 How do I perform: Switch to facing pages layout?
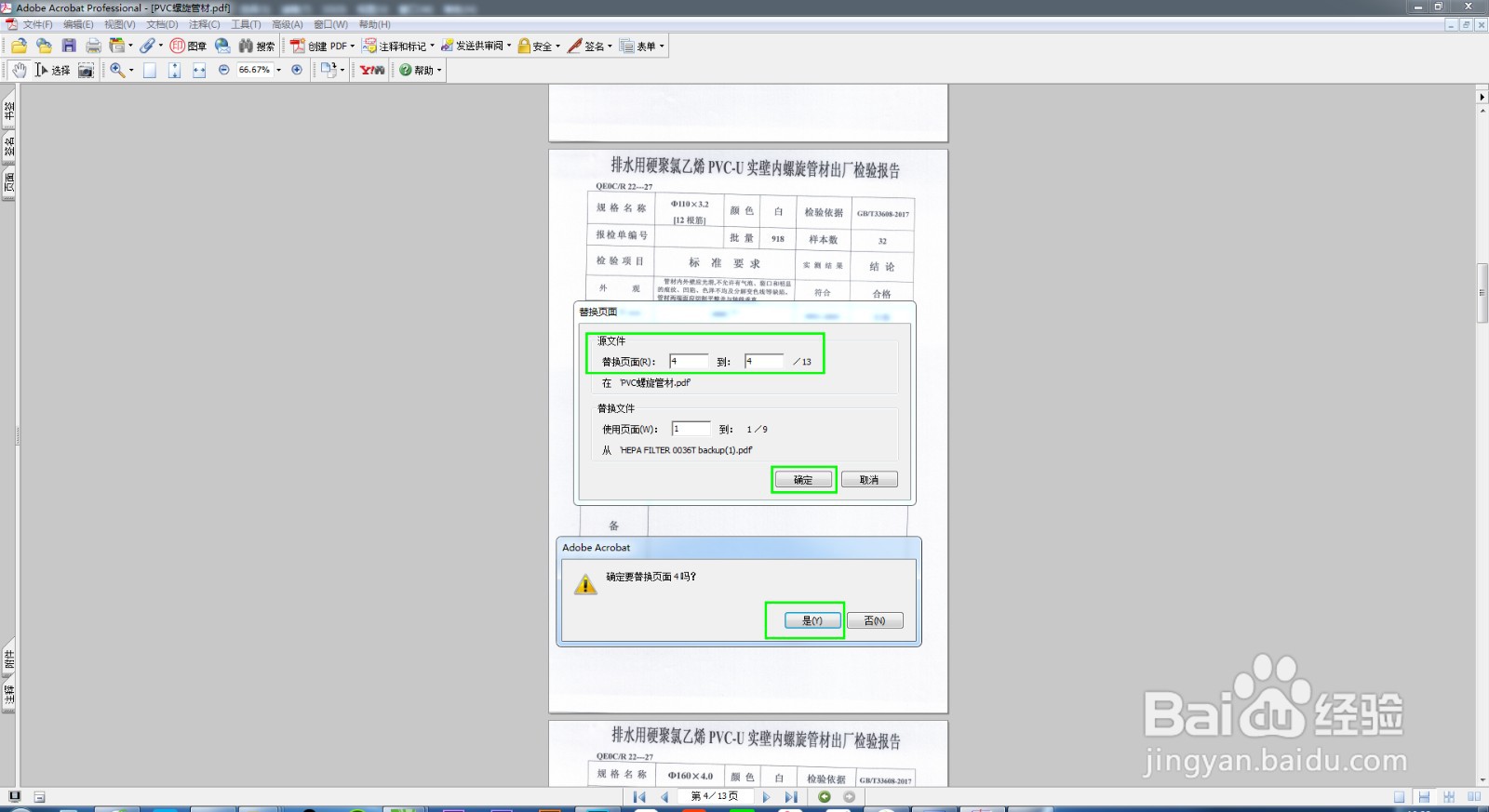tap(1474, 797)
